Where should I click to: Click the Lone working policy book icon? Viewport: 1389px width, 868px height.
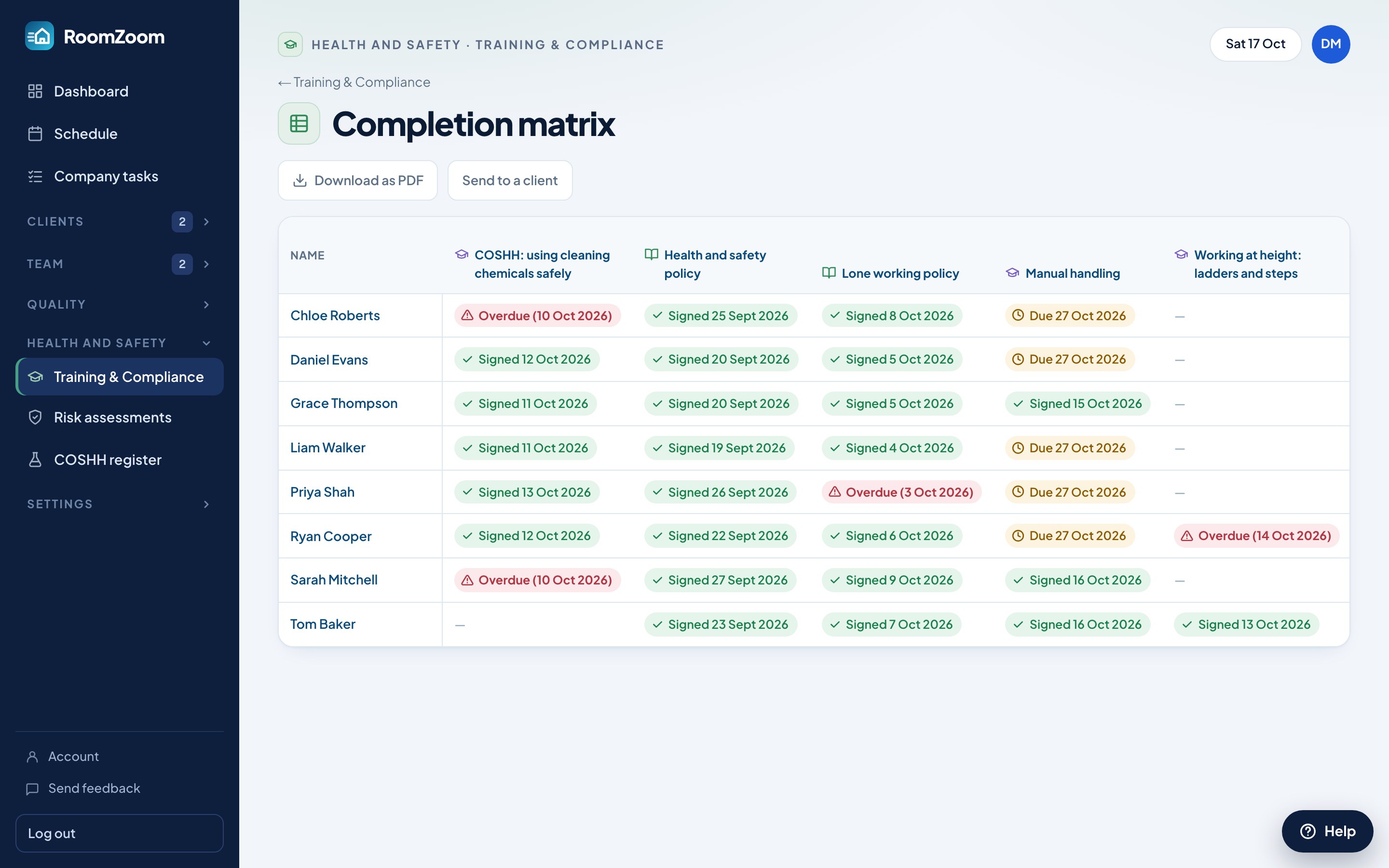pyautogui.click(x=829, y=272)
